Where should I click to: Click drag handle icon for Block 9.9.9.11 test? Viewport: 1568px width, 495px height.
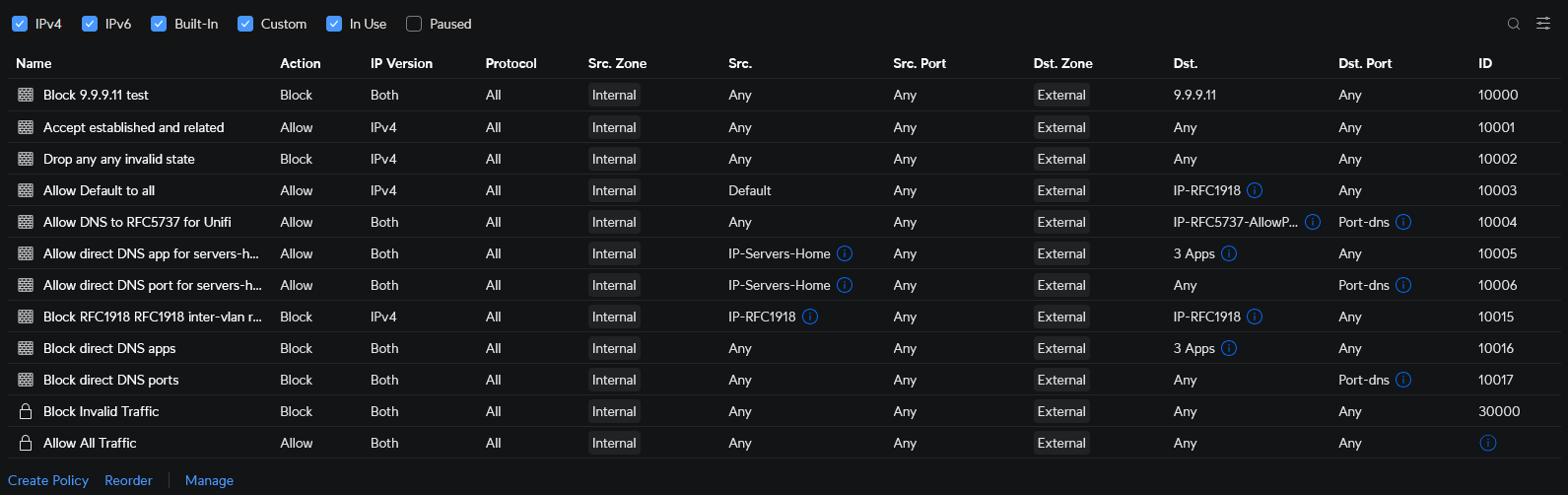tap(26, 95)
